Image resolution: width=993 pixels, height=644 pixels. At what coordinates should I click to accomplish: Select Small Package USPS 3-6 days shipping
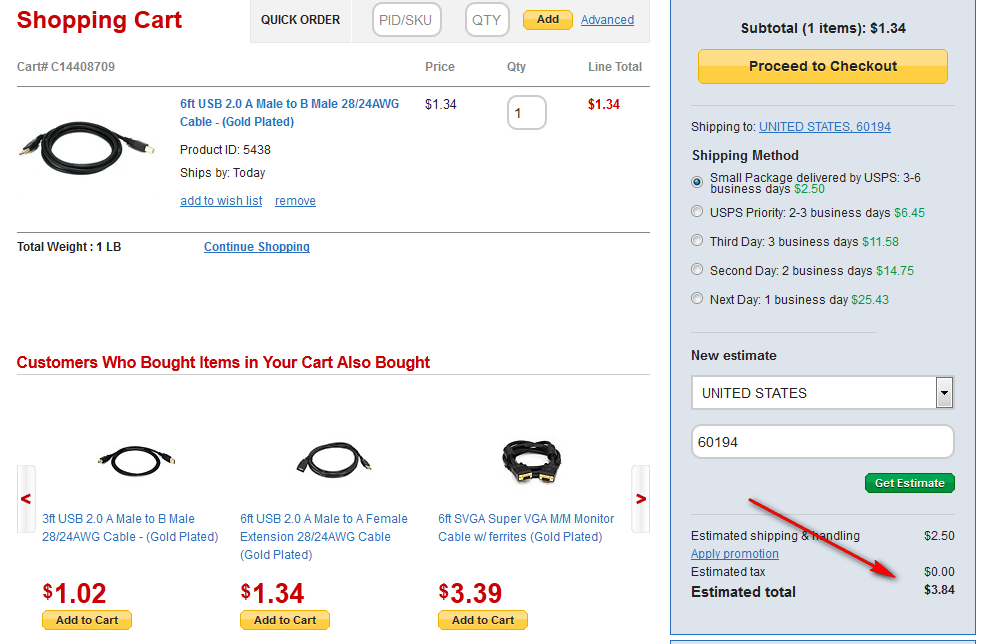(698, 182)
